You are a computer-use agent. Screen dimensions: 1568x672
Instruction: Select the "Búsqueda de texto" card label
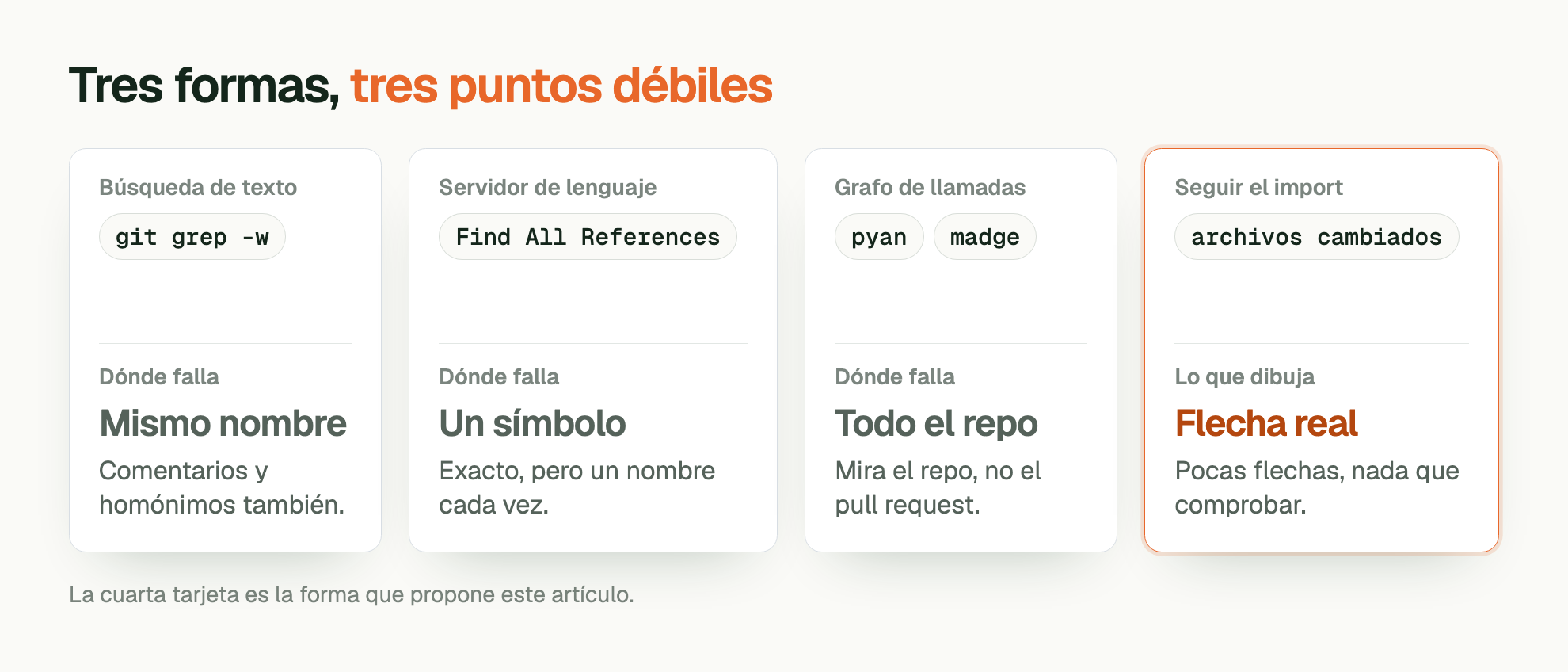[198, 188]
